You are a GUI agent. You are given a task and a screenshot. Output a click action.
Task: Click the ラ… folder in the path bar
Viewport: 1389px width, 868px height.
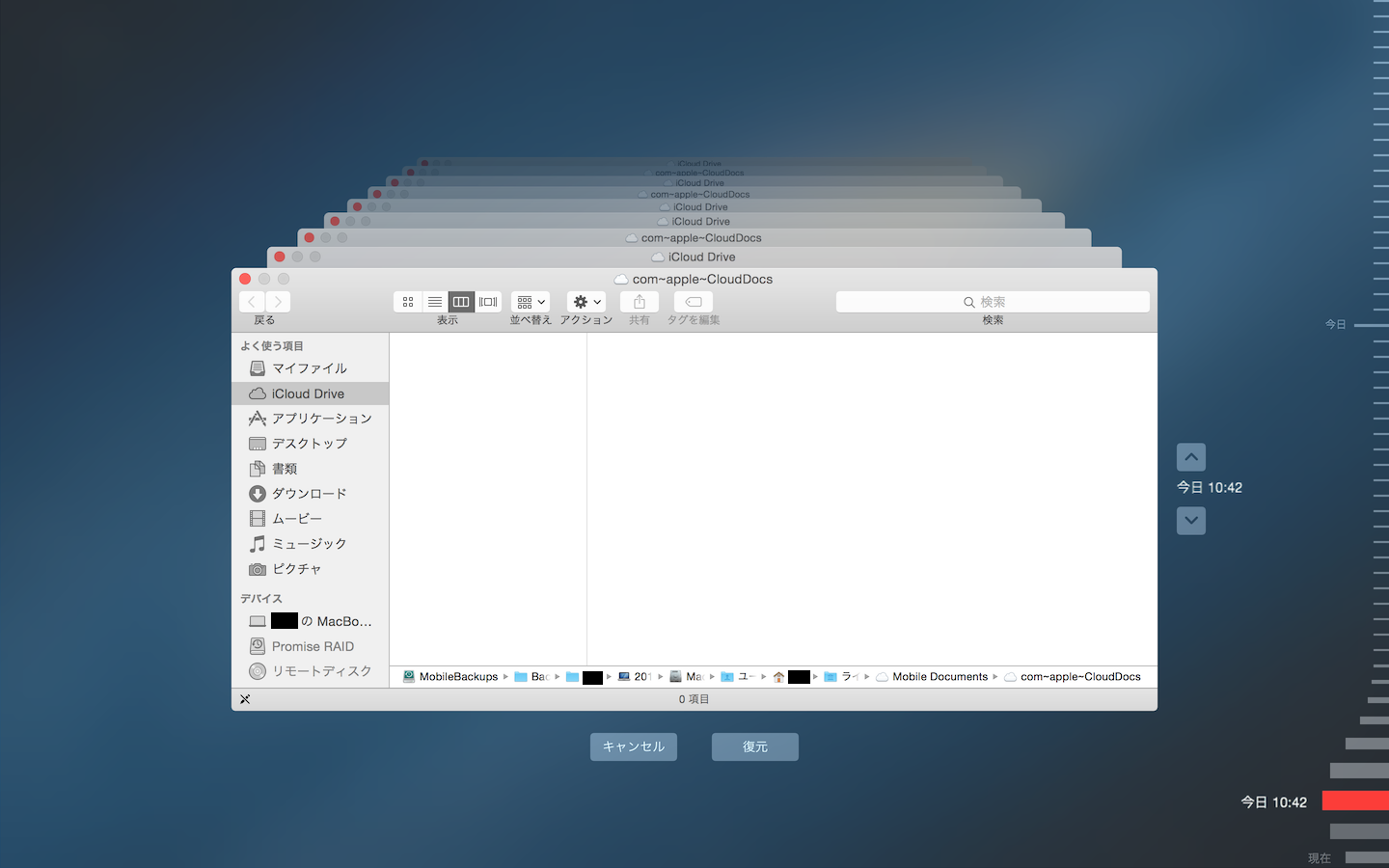pyautogui.click(x=841, y=677)
